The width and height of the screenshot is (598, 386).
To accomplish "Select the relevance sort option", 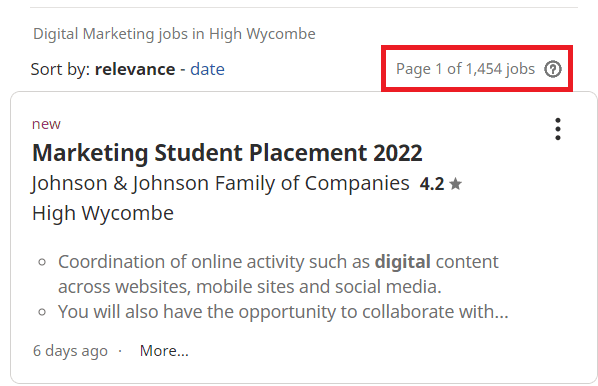I will pyautogui.click(x=135, y=69).
